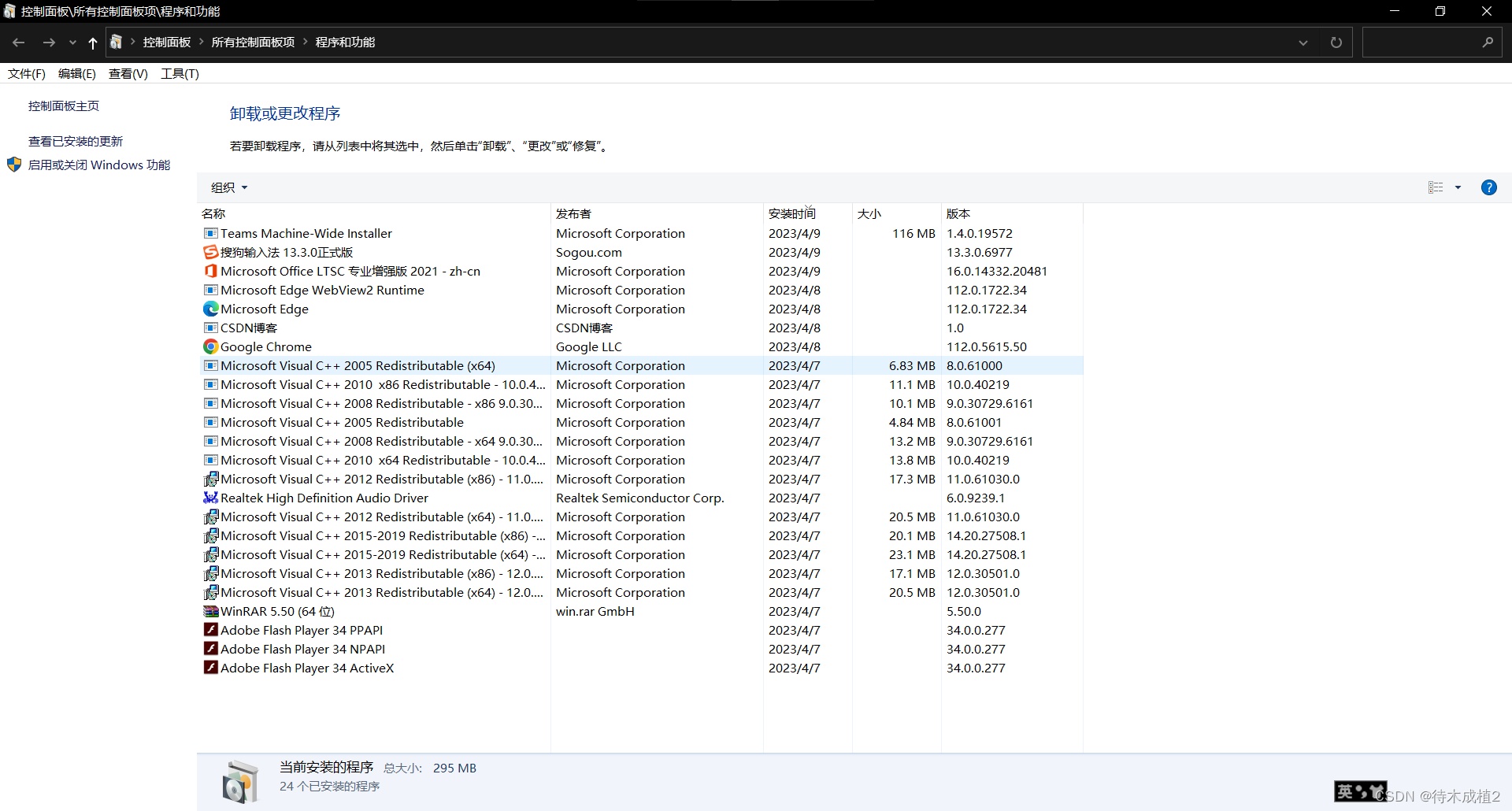1512x811 pixels.
Task: Select the CSDN博客 program icon
Action: pos(211,328)
